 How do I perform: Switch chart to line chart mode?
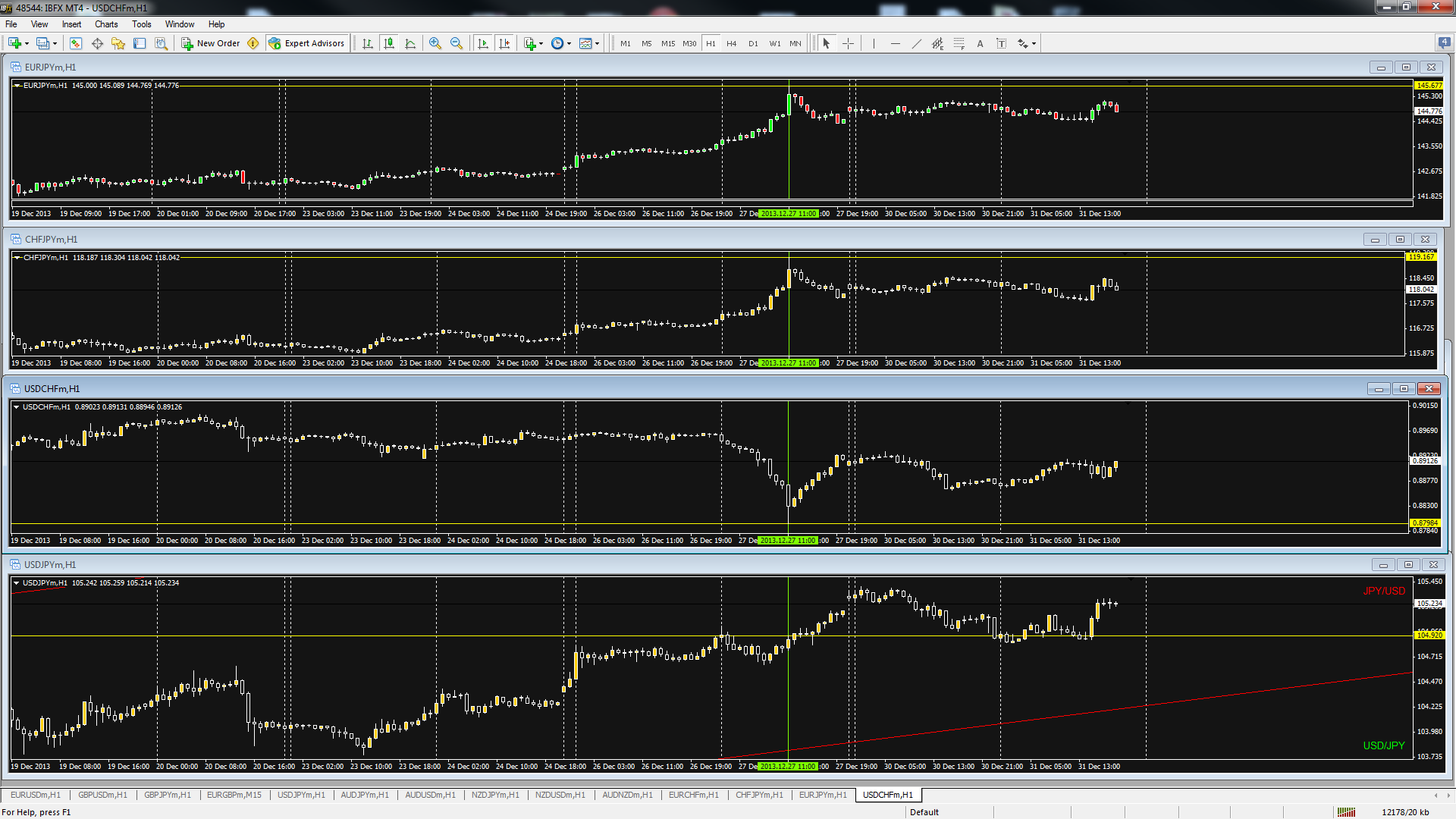tap(410, 43)
